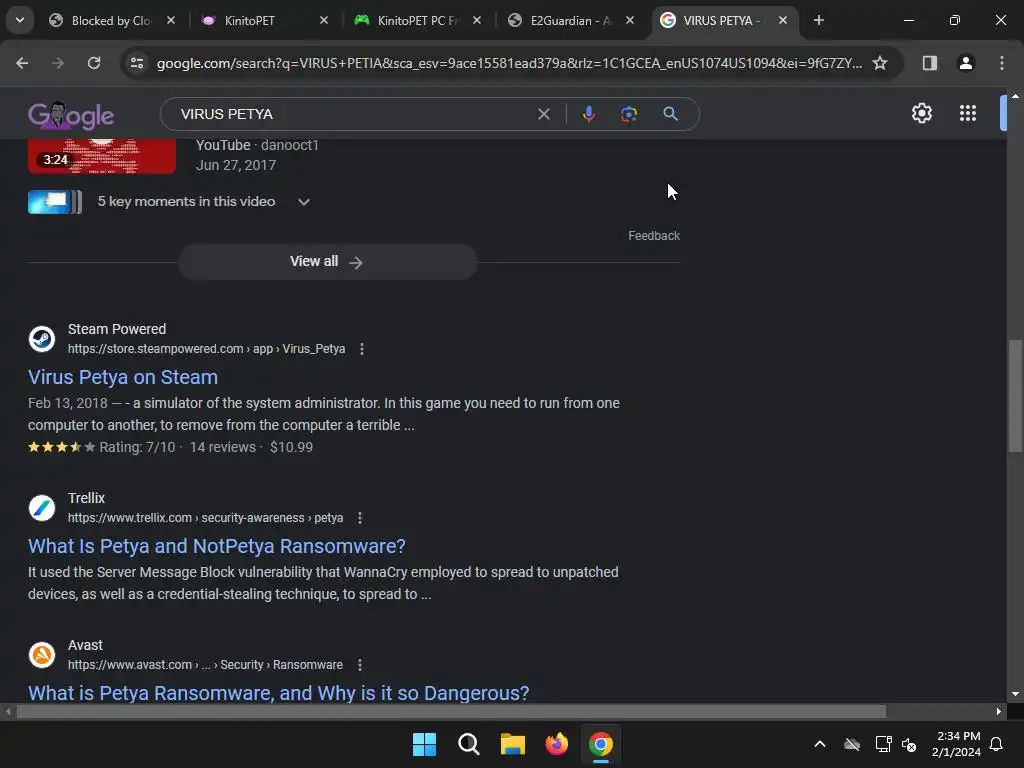The width and height of the screenshot is (1024, 768).
Task: Show hidden system tray icons
Action: tap(820, 744)
